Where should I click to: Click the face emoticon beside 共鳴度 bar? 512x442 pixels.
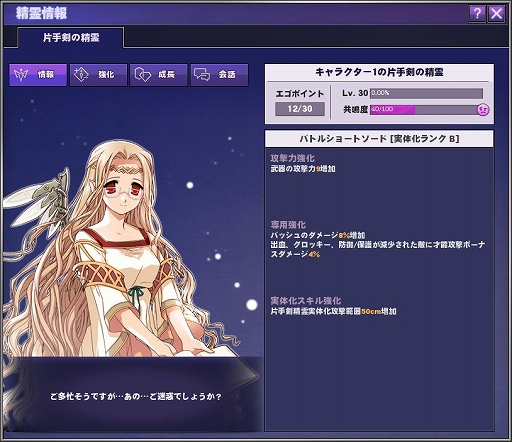tap(483, 109)
